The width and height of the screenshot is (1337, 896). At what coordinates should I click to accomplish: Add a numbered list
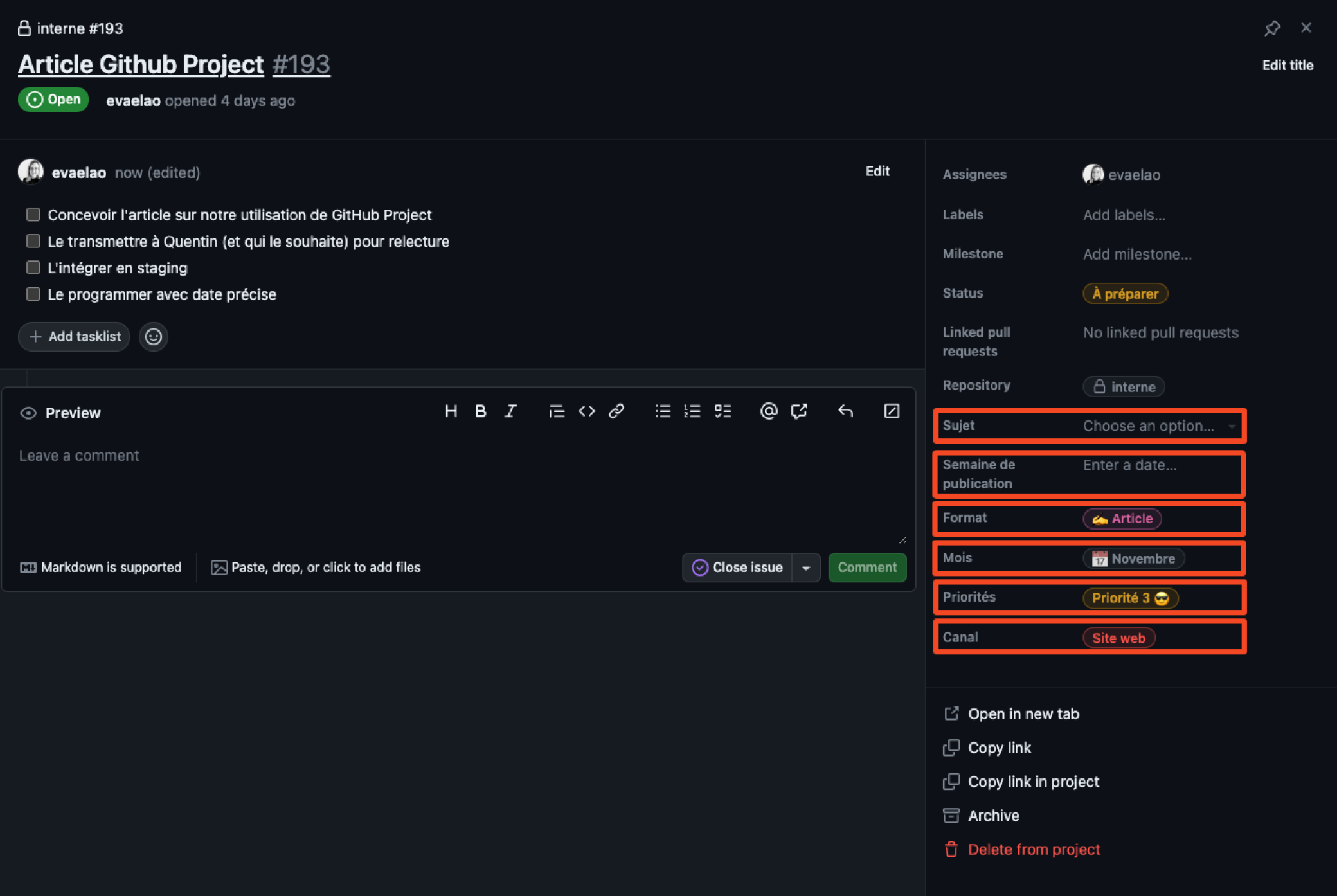pos(692,411)
